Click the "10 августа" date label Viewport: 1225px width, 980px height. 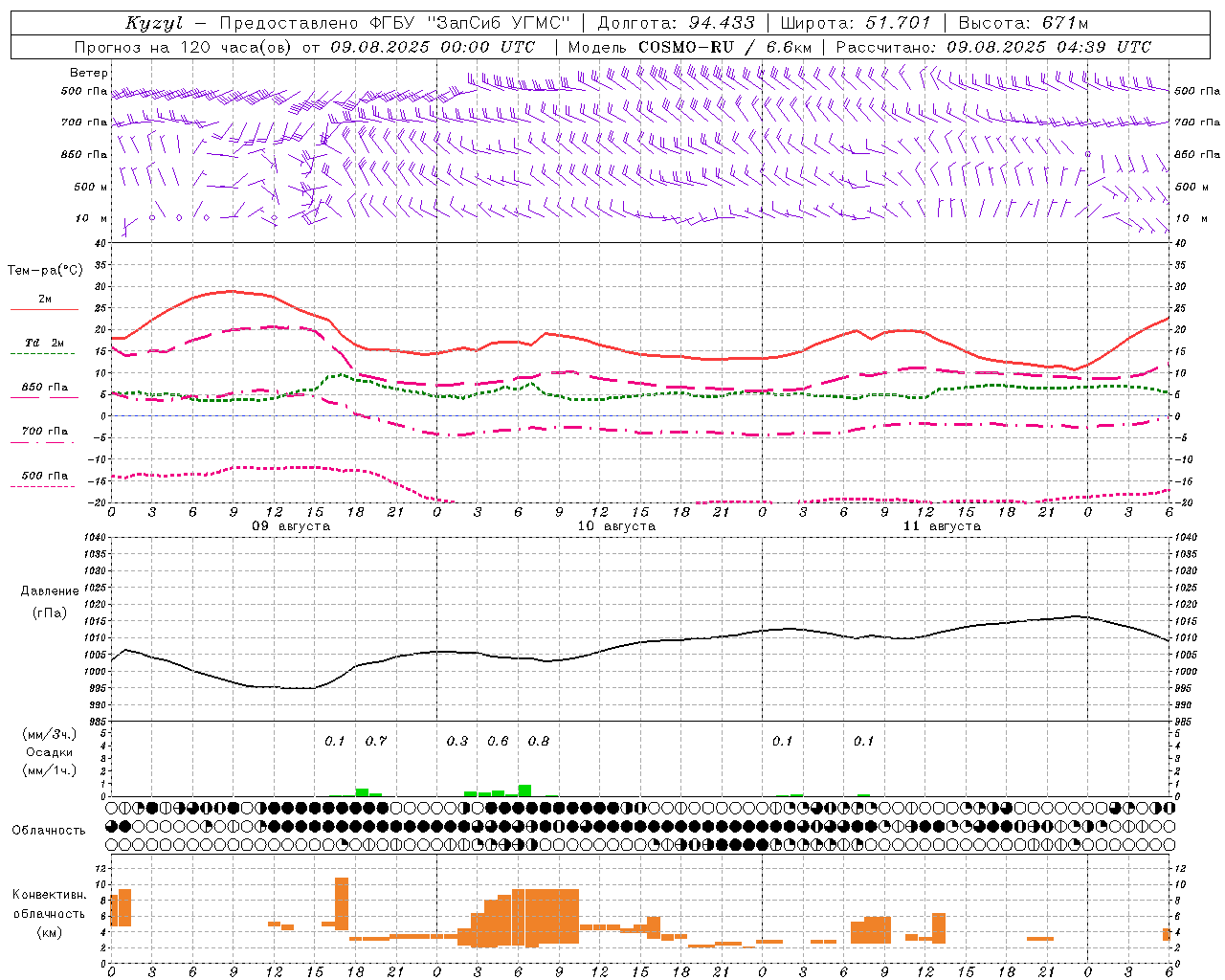click(x=616, y=526)
